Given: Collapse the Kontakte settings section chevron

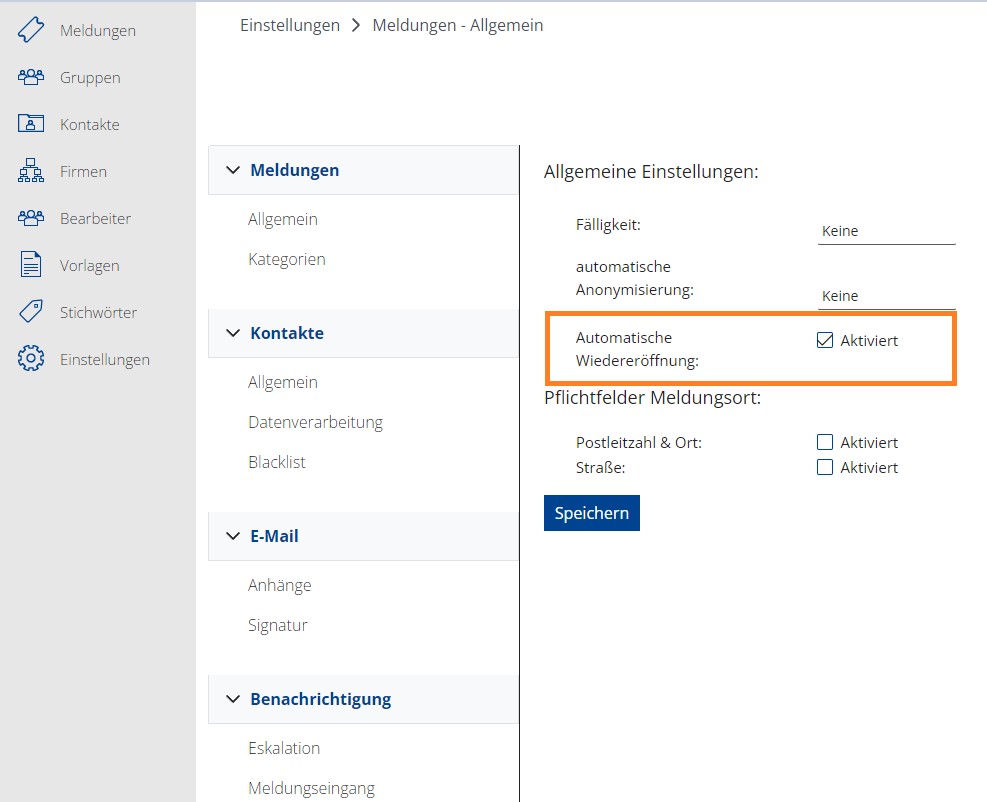Looking at the screenshot, I should [233, 333].
